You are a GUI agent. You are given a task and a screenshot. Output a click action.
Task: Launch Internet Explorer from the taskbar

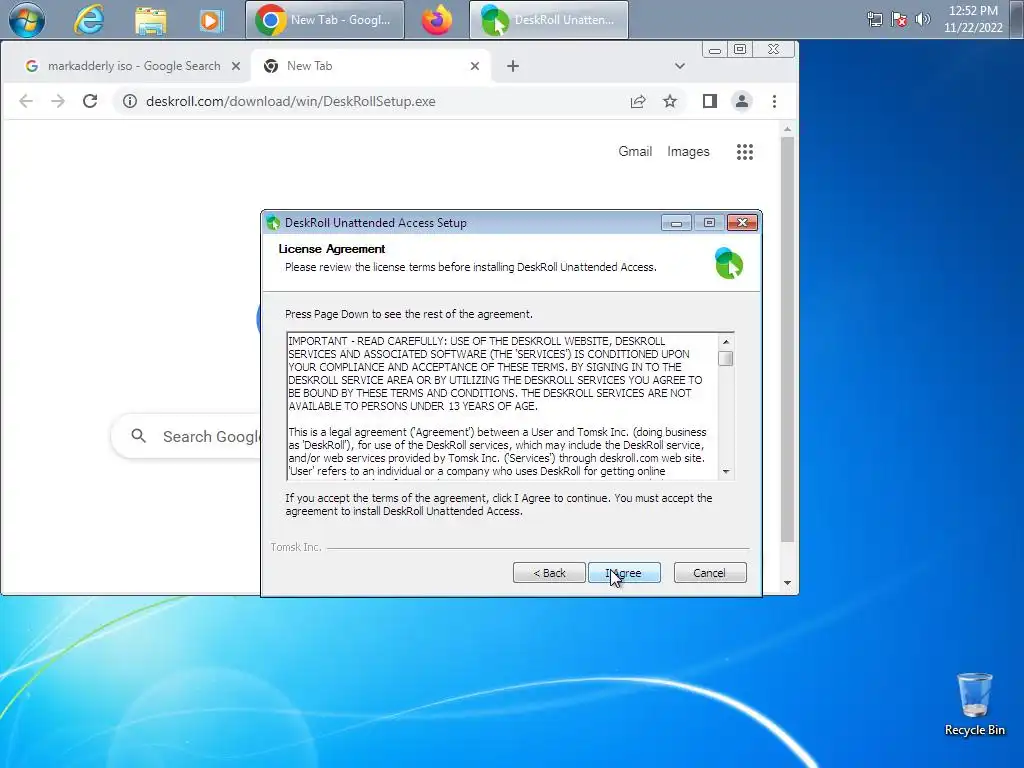tap(89, 20)
